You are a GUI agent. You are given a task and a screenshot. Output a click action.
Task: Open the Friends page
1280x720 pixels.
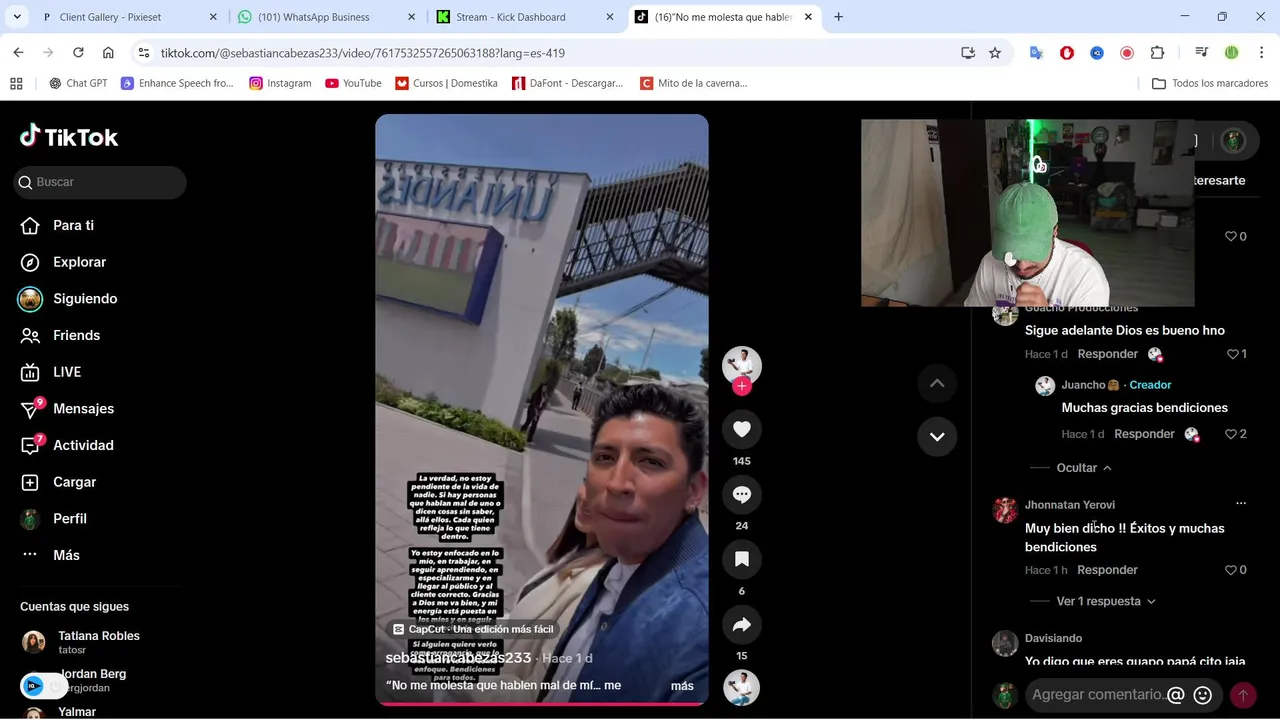(60, 335)
